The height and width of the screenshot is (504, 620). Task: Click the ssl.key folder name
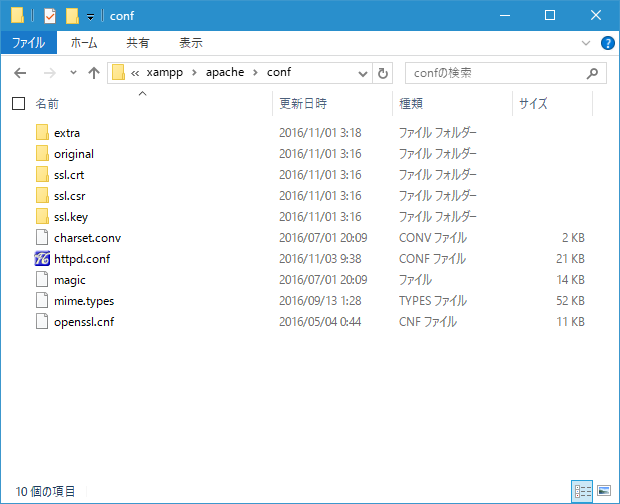(71, 217)
